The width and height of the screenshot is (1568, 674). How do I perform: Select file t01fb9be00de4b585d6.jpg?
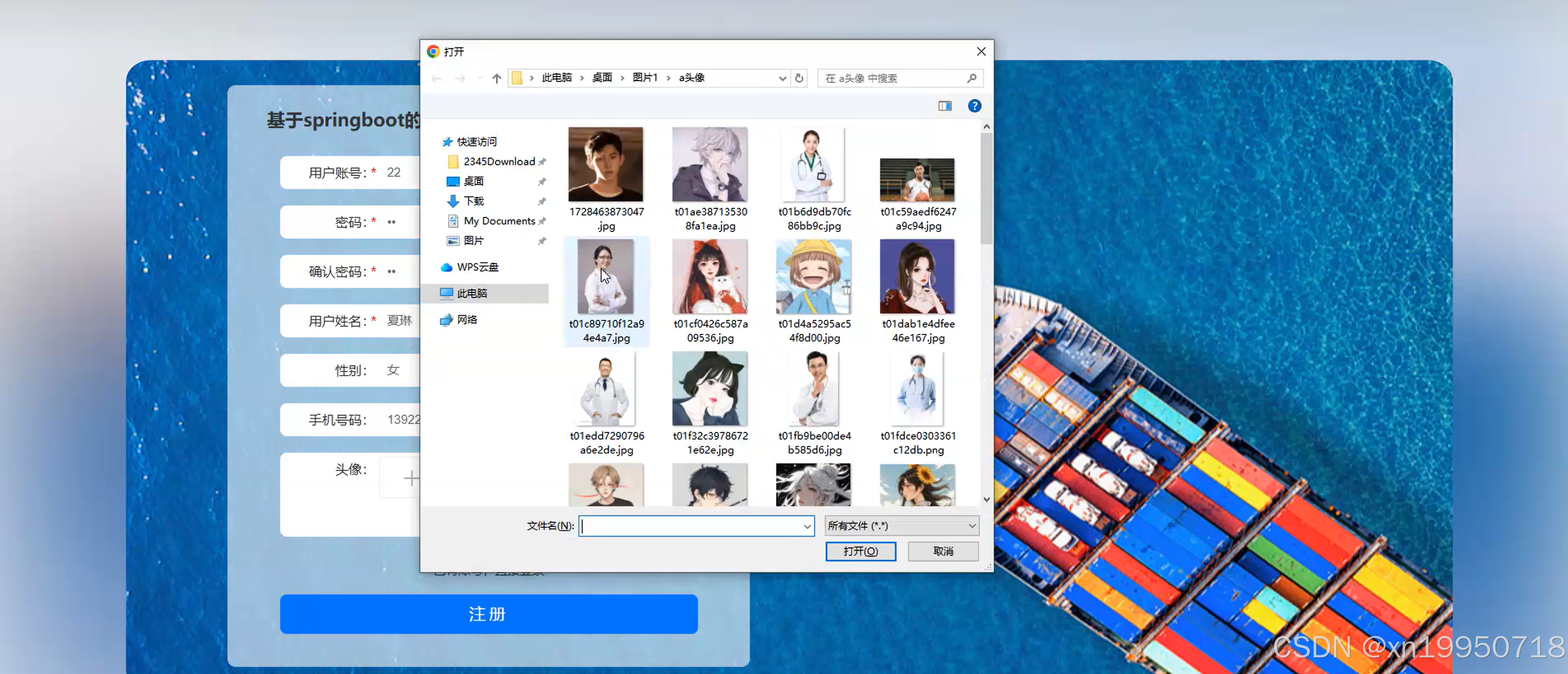(x=814, y=404)
